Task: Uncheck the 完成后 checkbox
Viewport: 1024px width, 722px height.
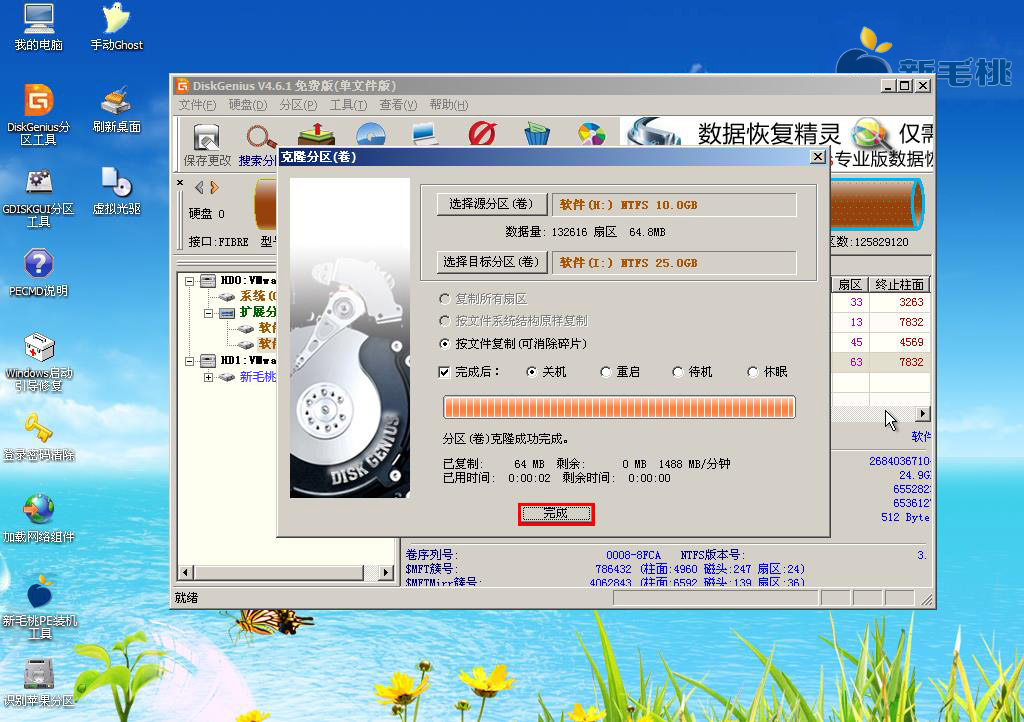Action: click(x=444, y=372)
